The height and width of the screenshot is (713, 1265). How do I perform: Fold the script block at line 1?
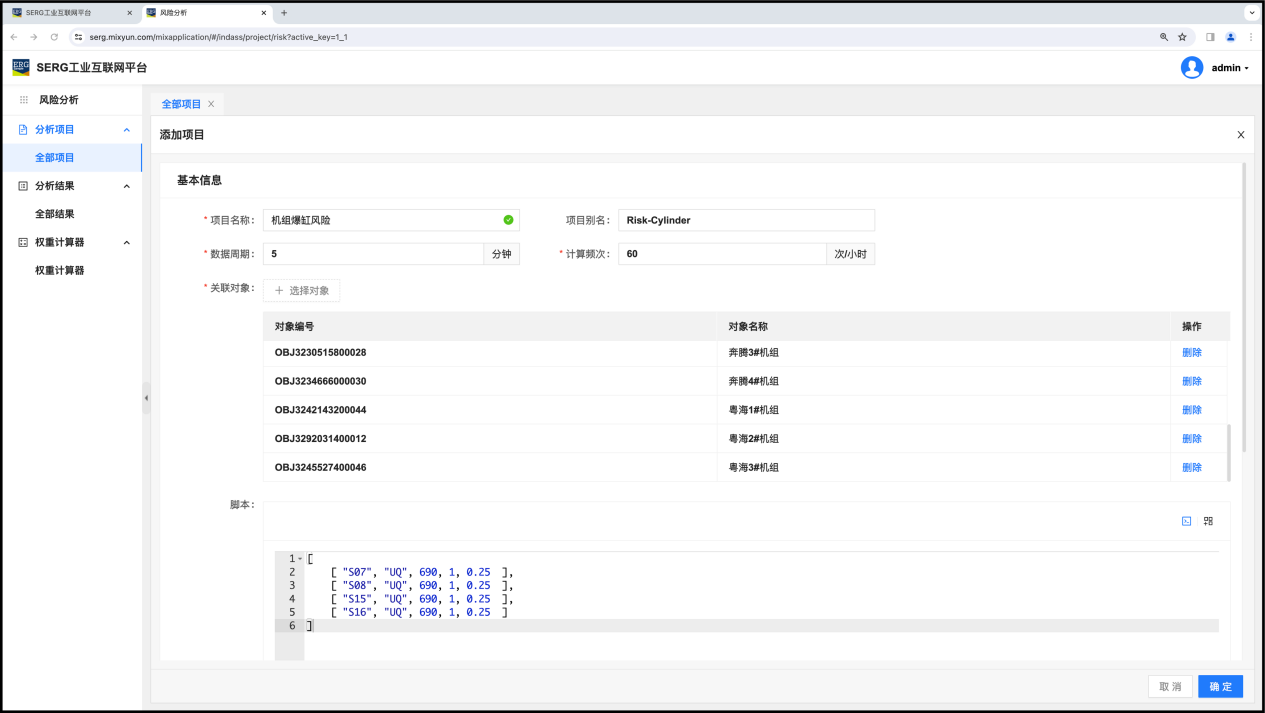pos(300,558)
